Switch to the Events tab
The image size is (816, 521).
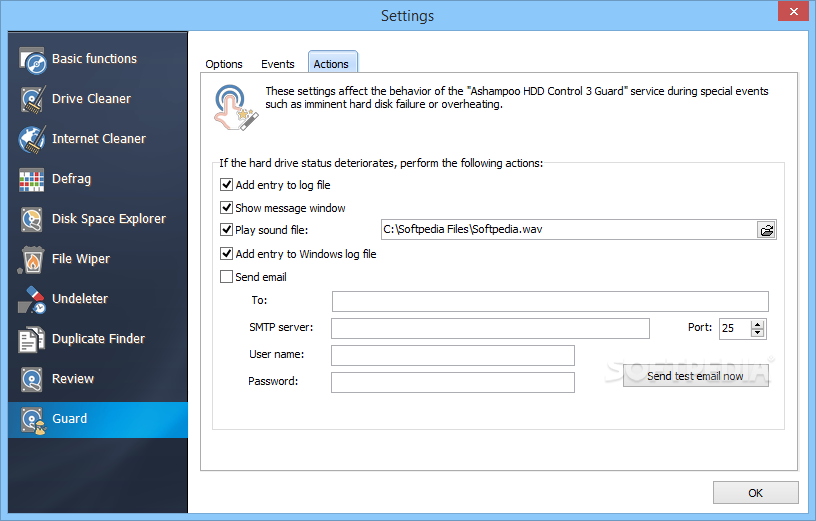(x=277, y=64)
